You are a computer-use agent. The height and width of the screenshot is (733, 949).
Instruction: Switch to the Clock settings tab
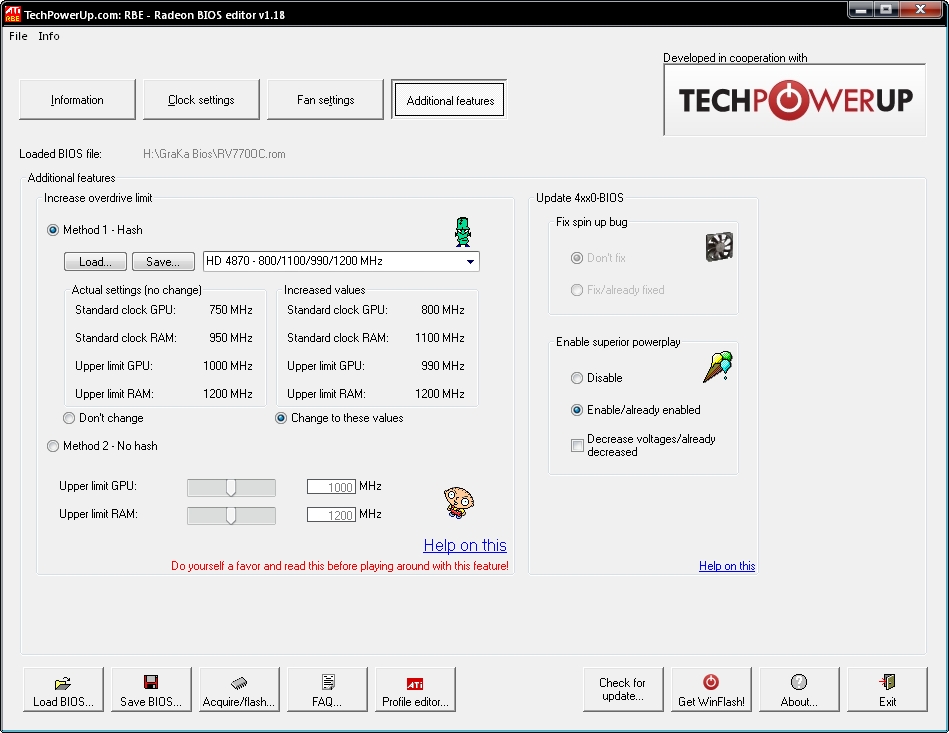tap(201, 100)
